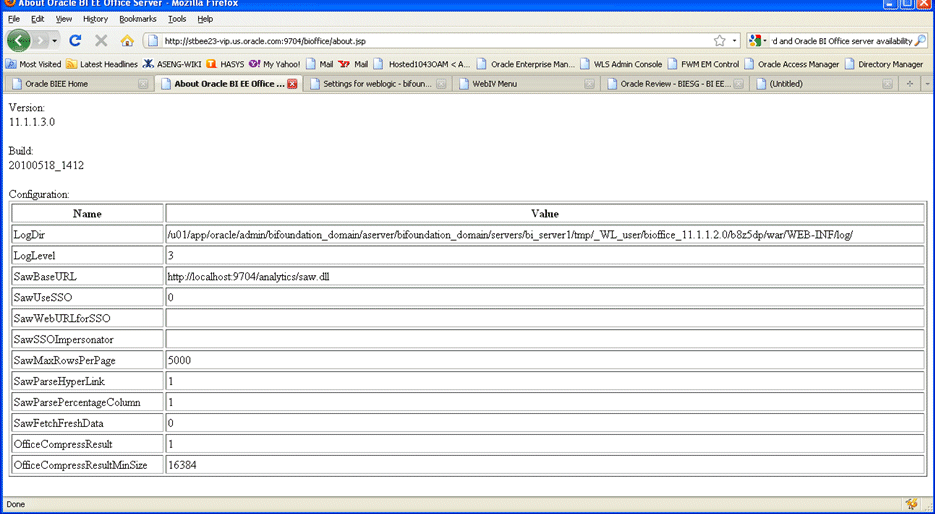Open the My Yahoo! bookmark
This screenshot has width=935, height=514.
tap(275, 64)
